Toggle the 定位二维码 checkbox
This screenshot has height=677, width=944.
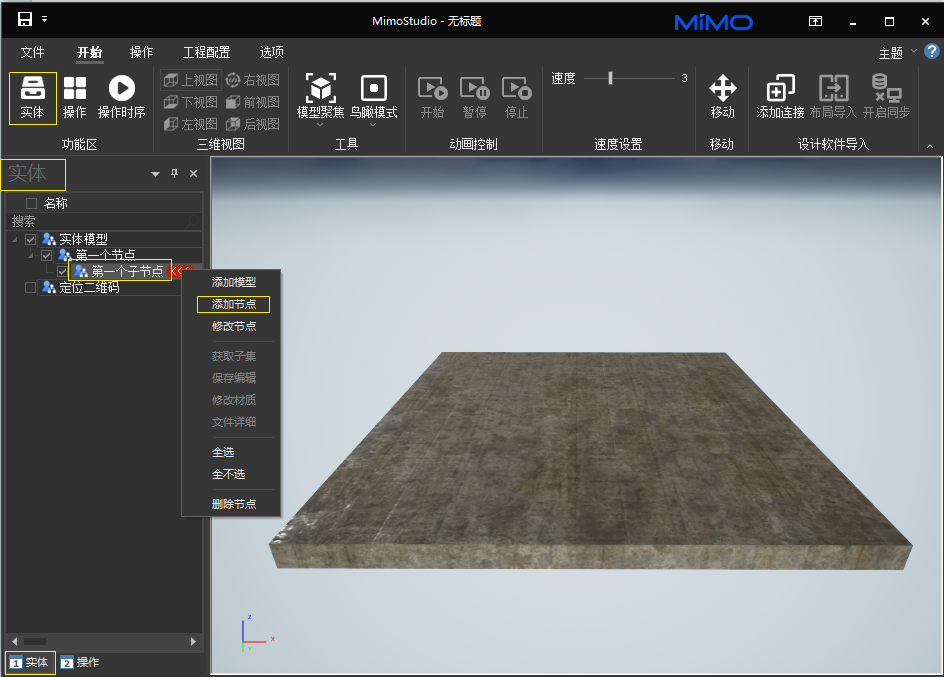(x=31, y=288)
